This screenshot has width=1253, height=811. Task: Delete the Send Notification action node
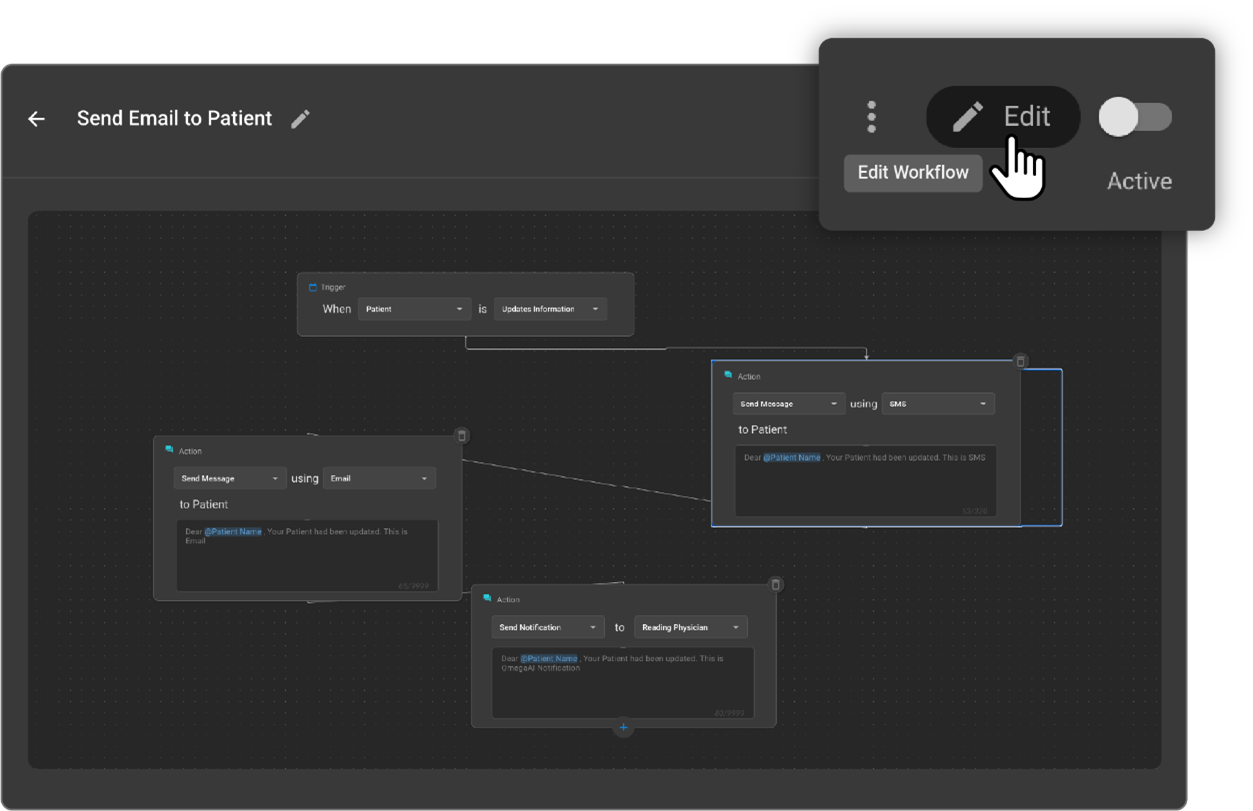pyautogui.click(x=775, y=584)
